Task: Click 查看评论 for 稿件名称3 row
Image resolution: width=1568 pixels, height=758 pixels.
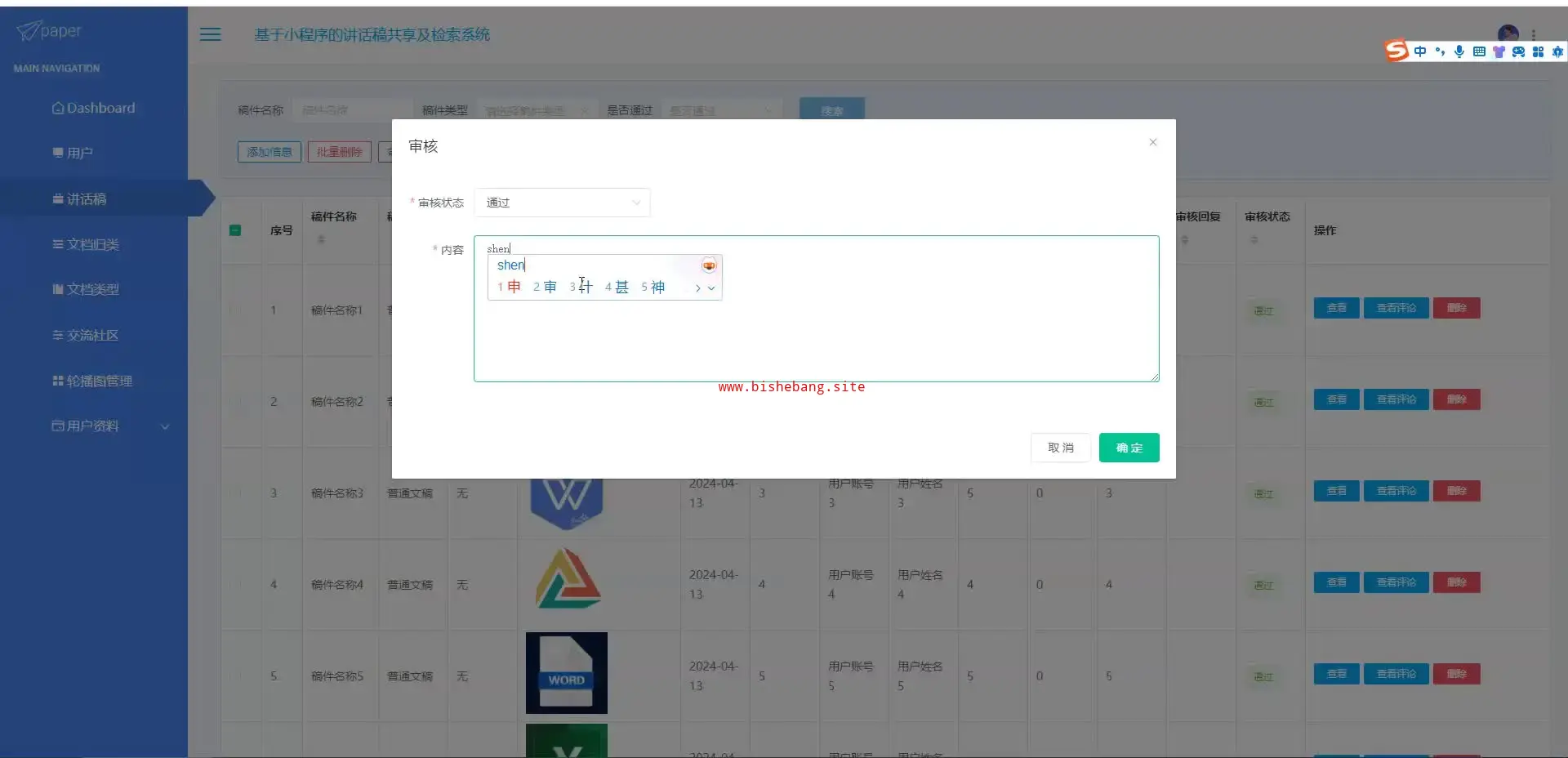Action: click(1396, 491)
